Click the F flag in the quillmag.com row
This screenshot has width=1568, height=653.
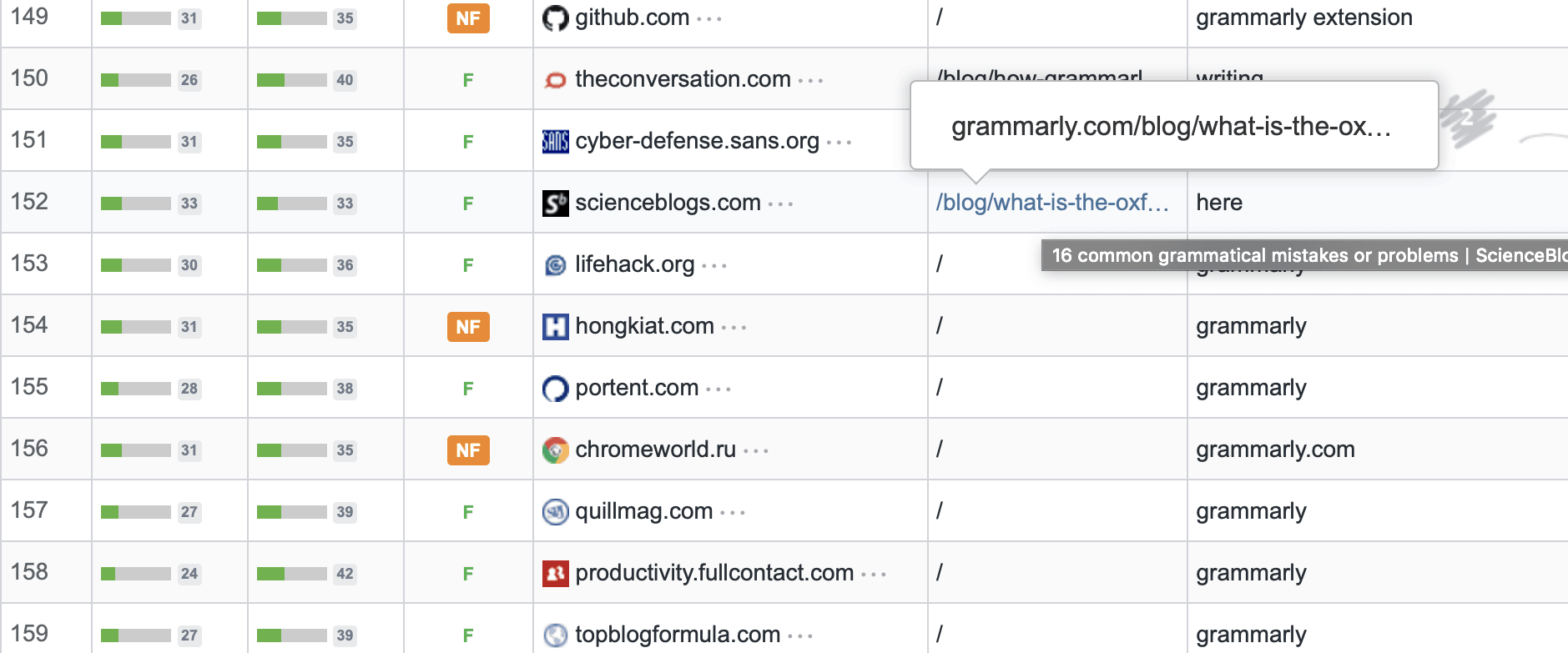tap(468, 512)
